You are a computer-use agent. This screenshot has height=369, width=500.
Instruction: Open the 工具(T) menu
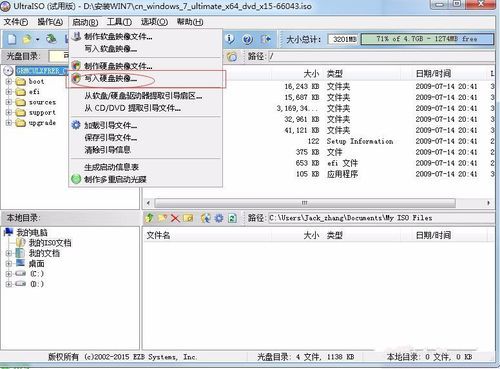tap(119, 22)
